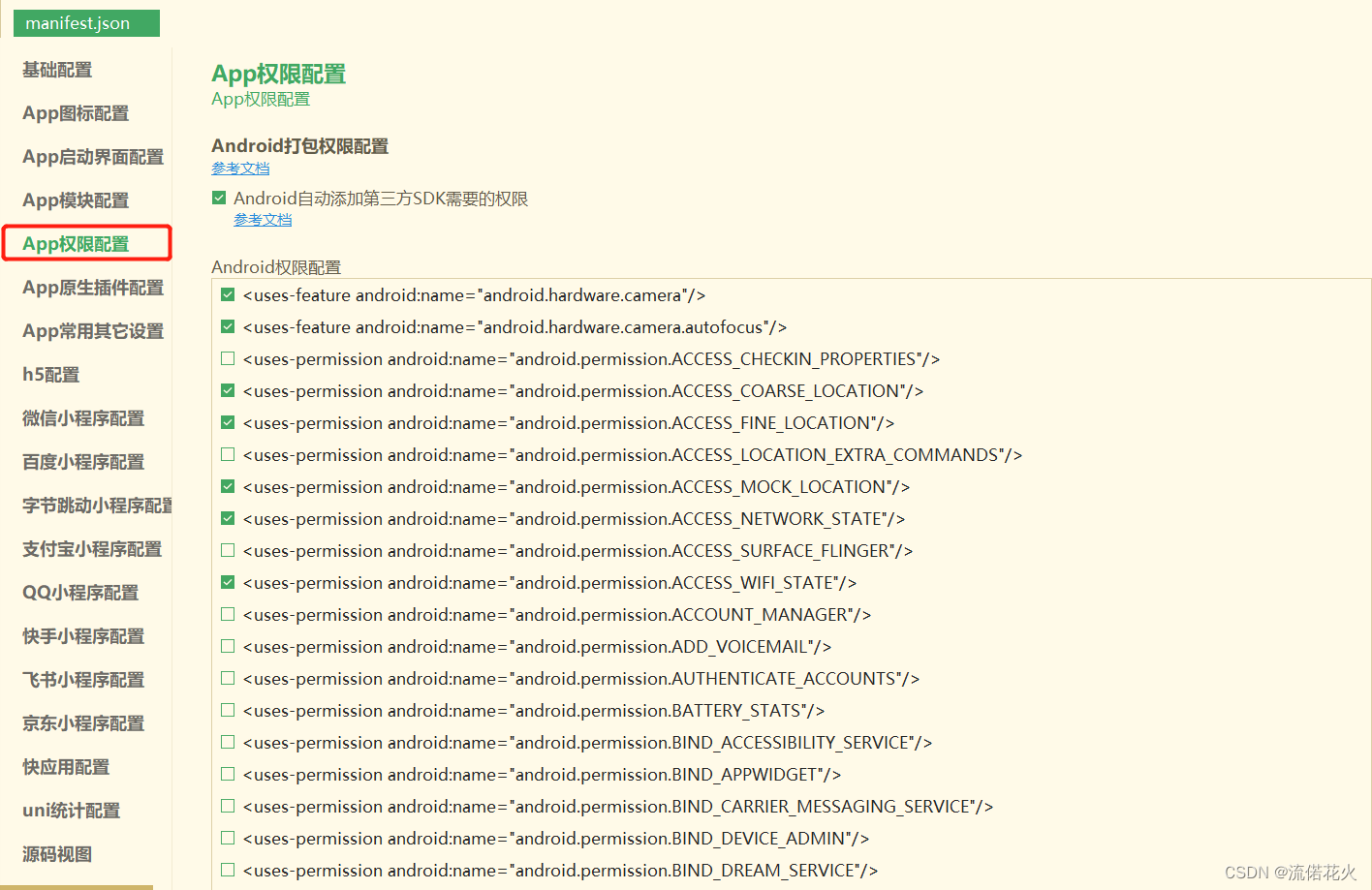Uncheck ACCESS_NETWORK_STATE permission
Viewport: 1372px width, 890px height.
(228, 518)
